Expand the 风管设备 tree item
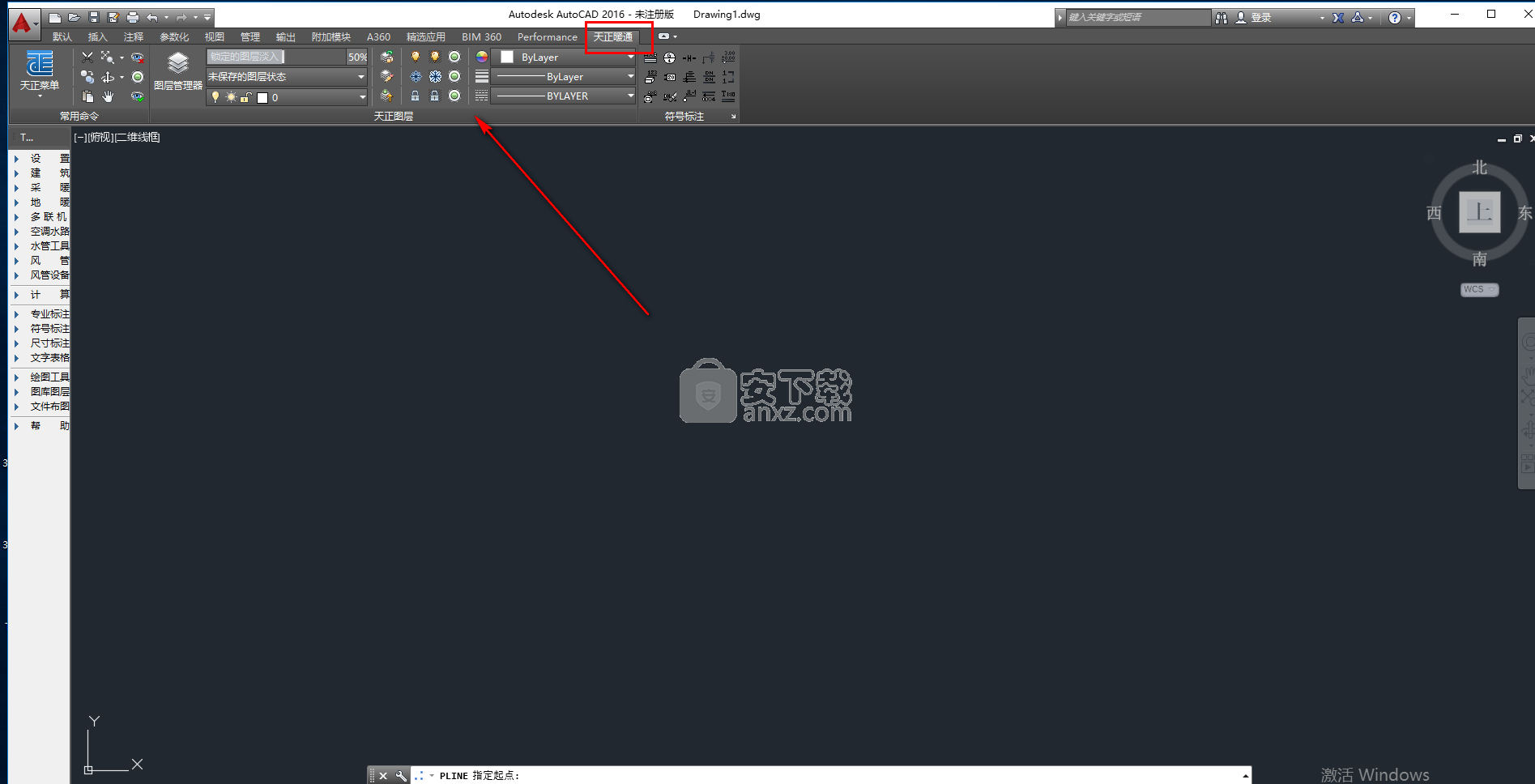The width and height of the screenshot is (1535, 784). tap(49, 275)
